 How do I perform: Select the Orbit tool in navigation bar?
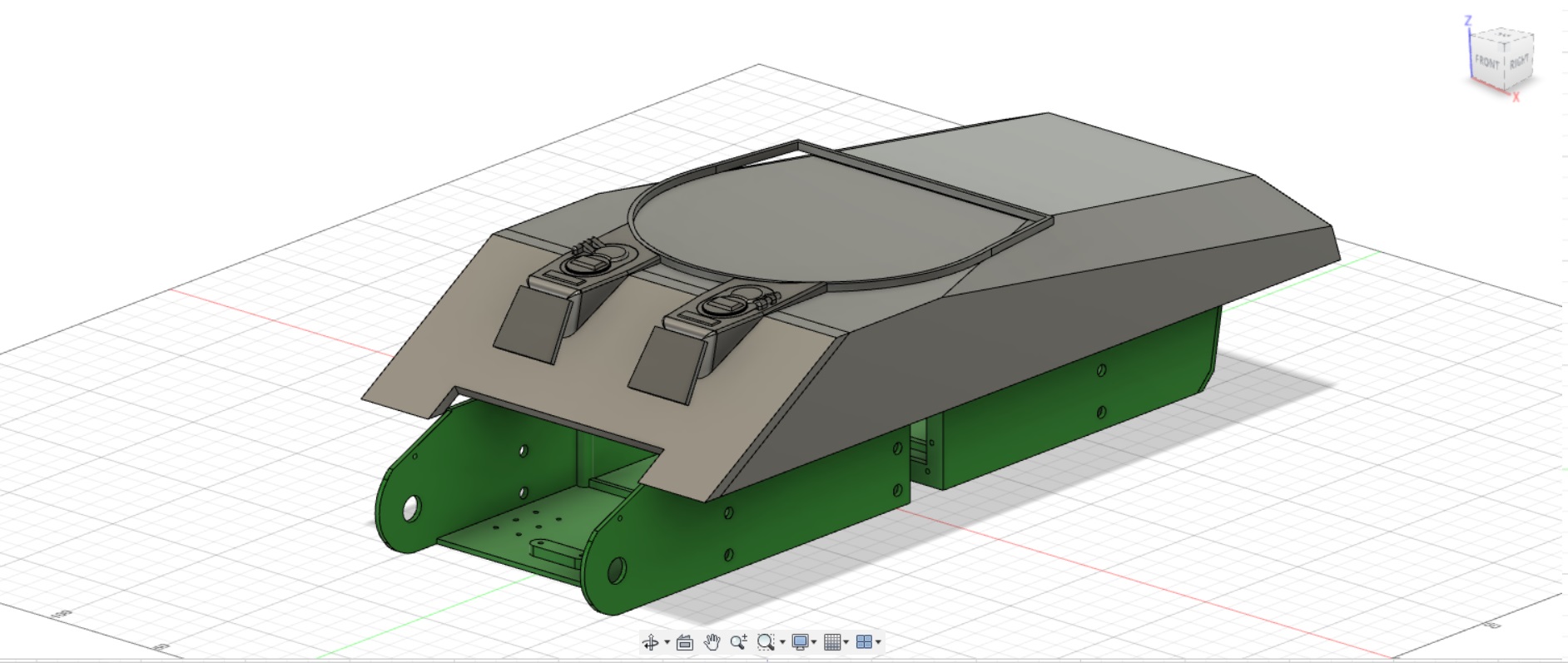[x=650, y=642]
